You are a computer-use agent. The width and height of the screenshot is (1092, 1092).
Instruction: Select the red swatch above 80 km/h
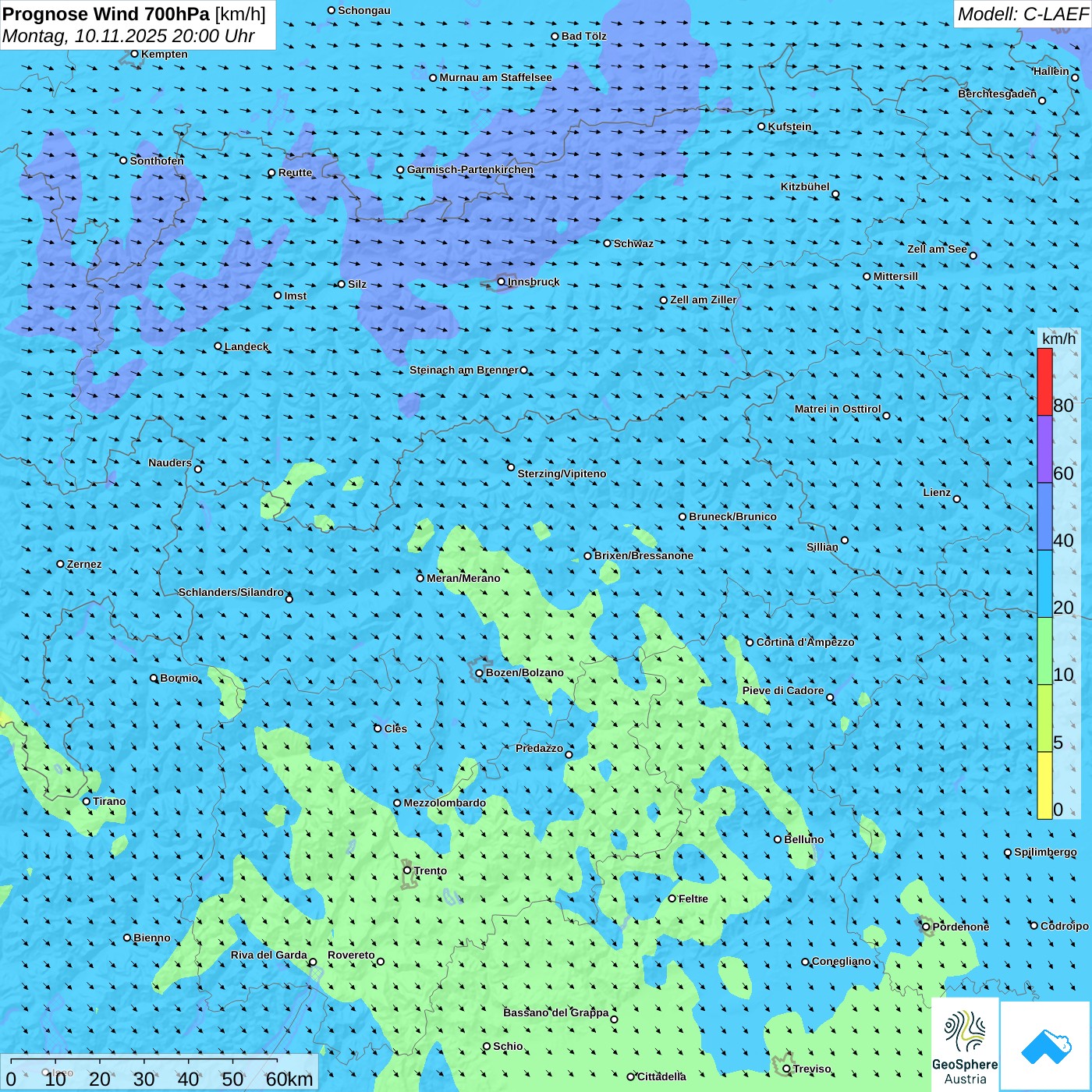coord(1044,382)
